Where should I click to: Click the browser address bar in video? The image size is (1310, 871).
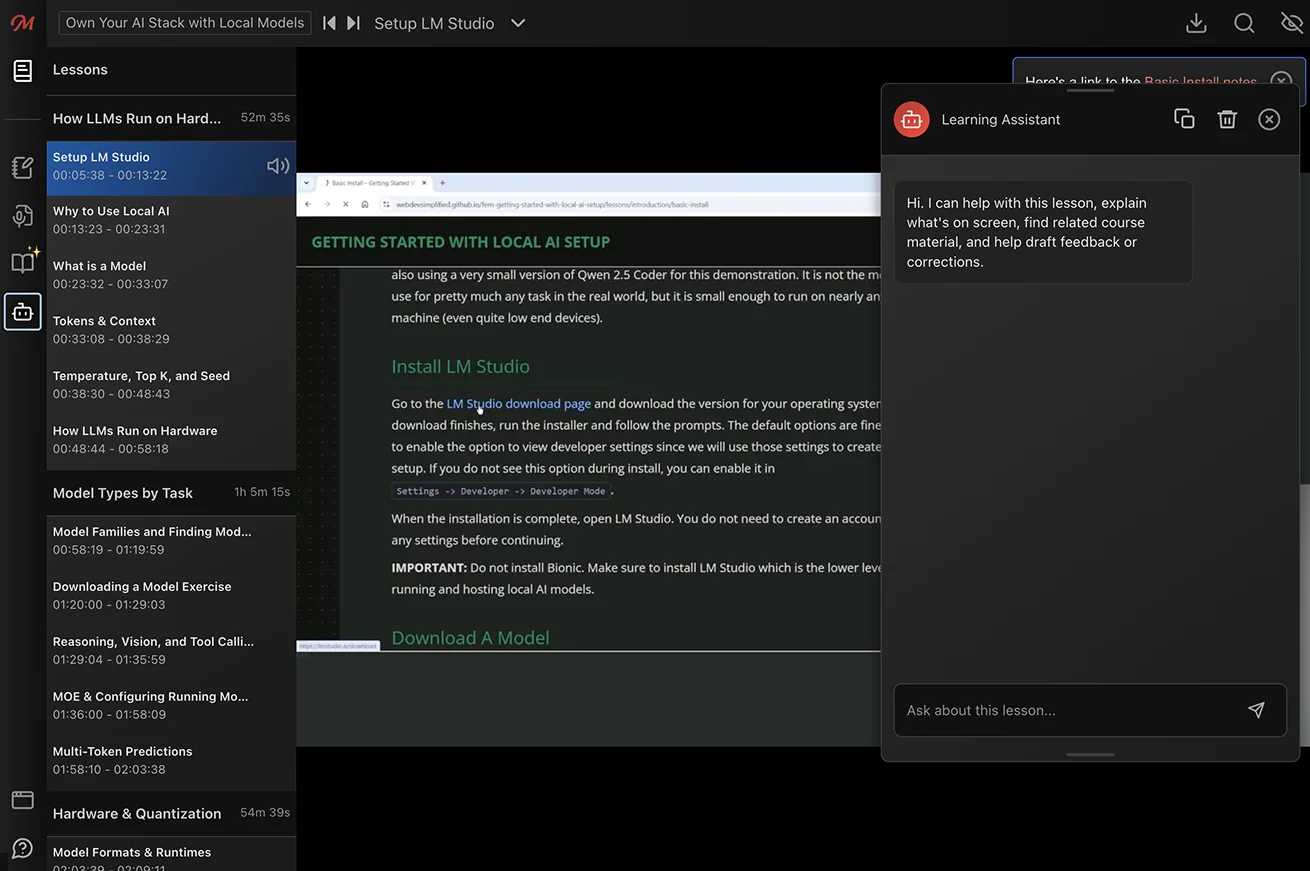point(628,204)
